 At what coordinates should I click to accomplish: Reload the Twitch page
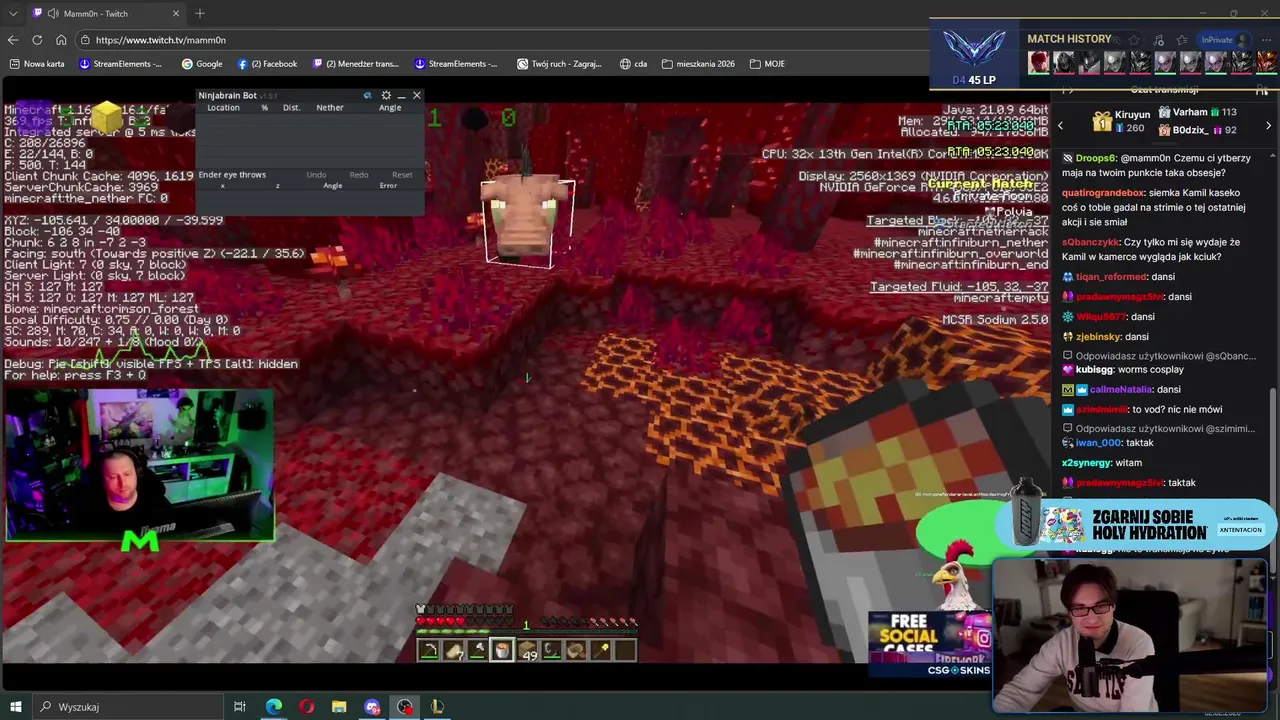tap(37, 40)
